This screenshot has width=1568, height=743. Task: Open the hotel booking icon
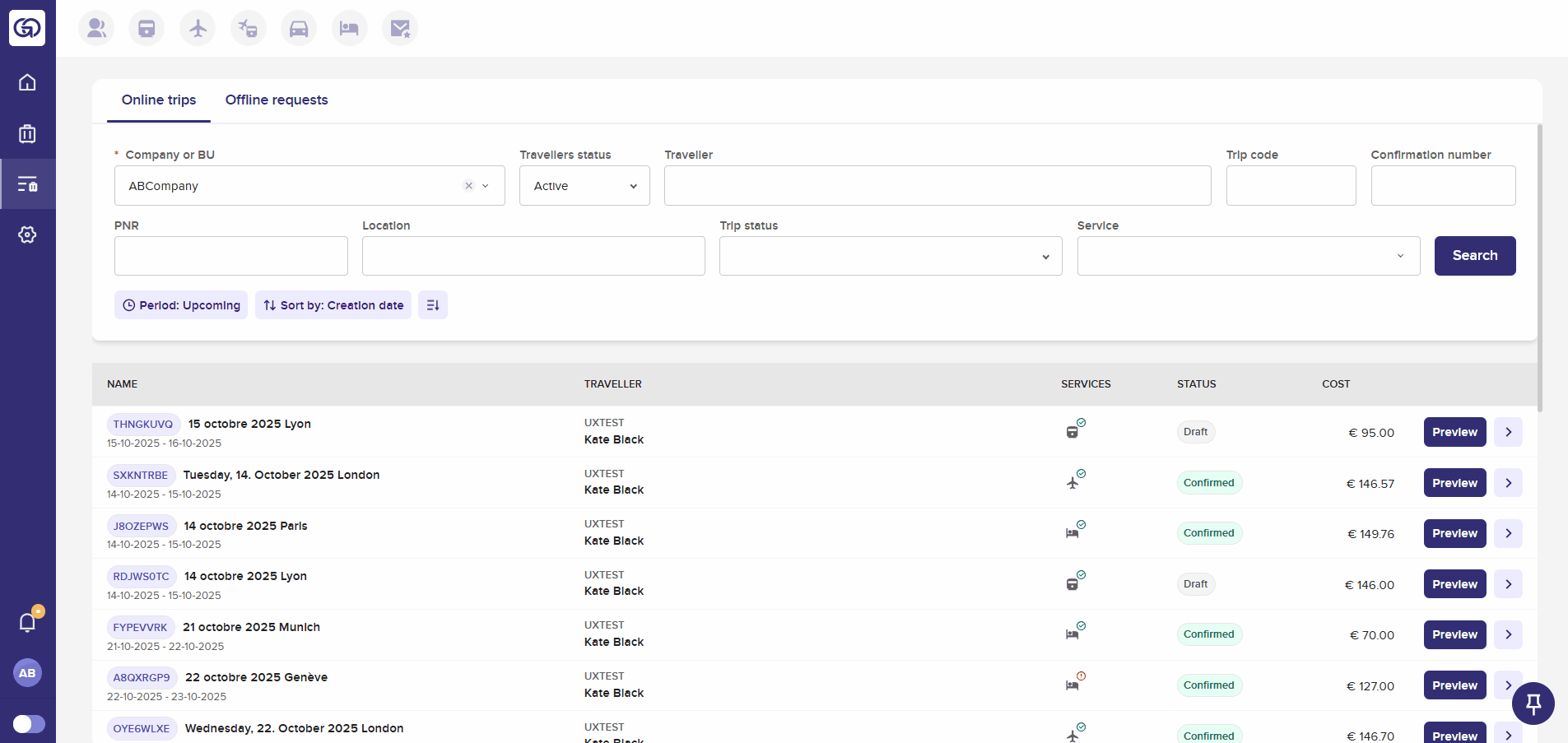point(349,29)
